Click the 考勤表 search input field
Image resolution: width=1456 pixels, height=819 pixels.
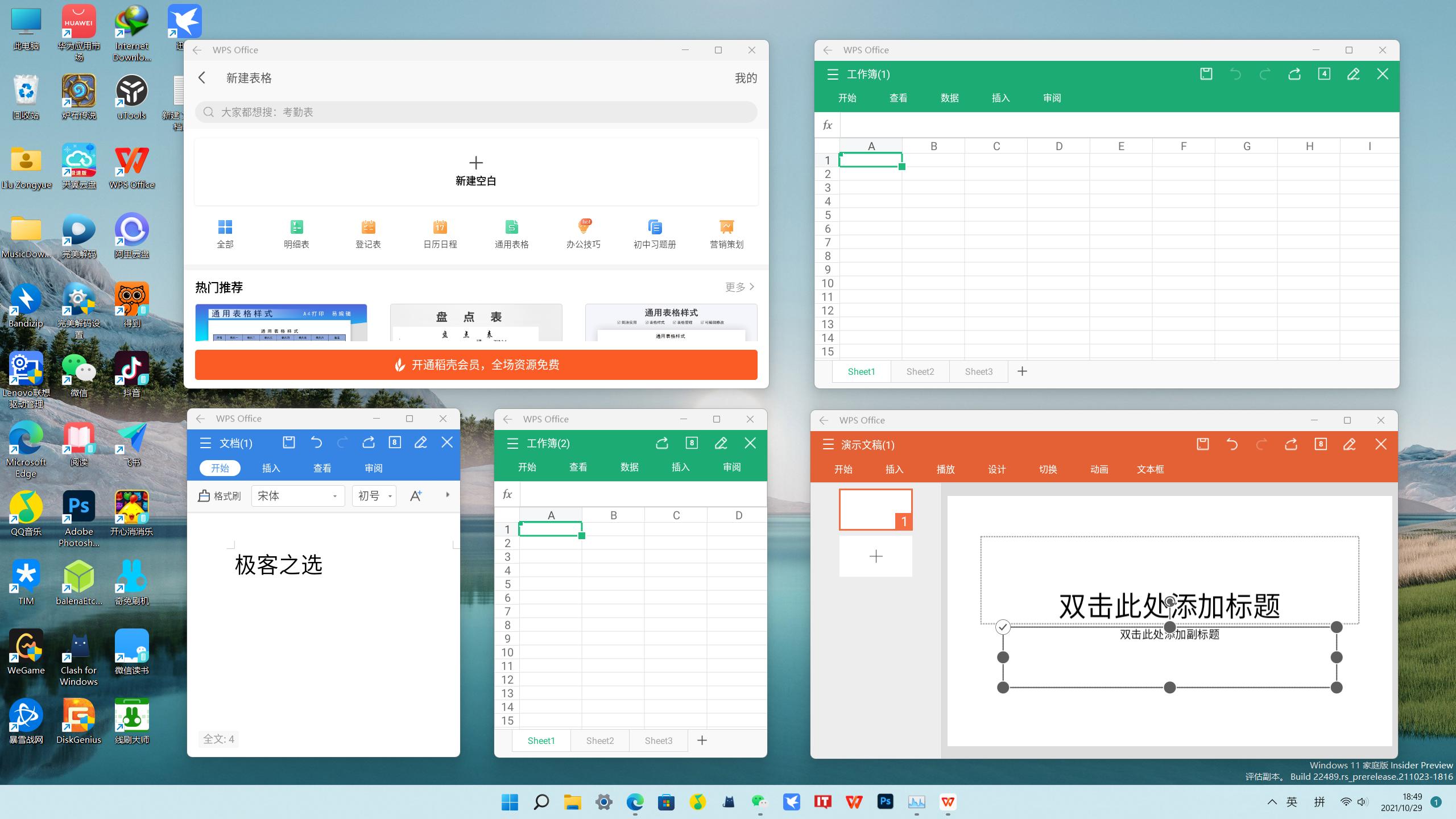pos(477,111)
